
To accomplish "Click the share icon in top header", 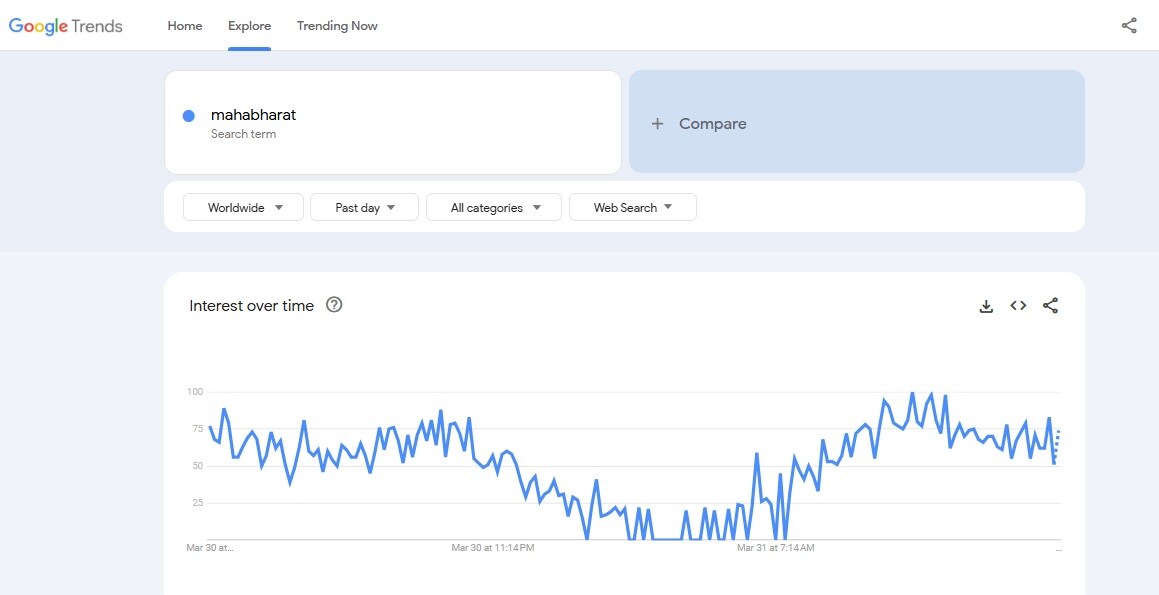I will tap(1129, 26).
